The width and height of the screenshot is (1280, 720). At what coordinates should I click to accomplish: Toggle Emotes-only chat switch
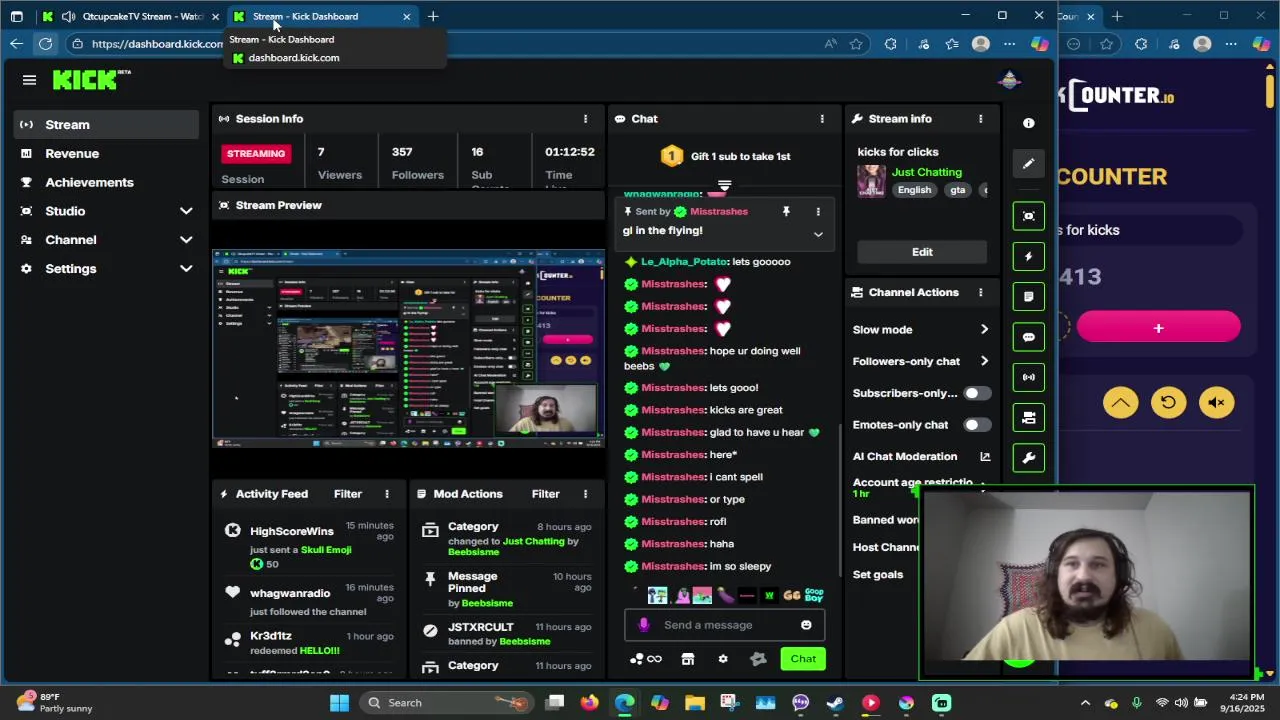pyautogui.click(x=976, y=425)
